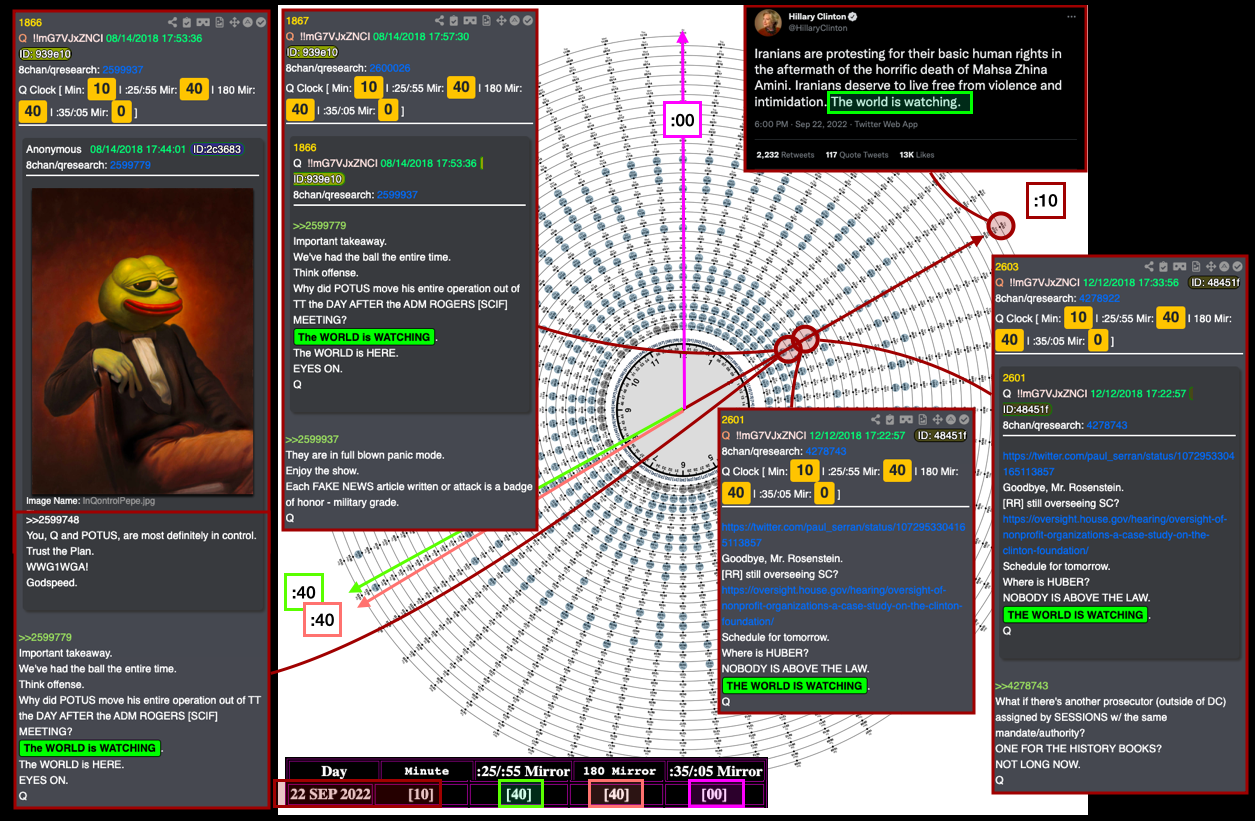Image resolution: width=1255 pixels, height=821 pixels.
Task: Click the share icon on post 1867
Action: point(439,20)
